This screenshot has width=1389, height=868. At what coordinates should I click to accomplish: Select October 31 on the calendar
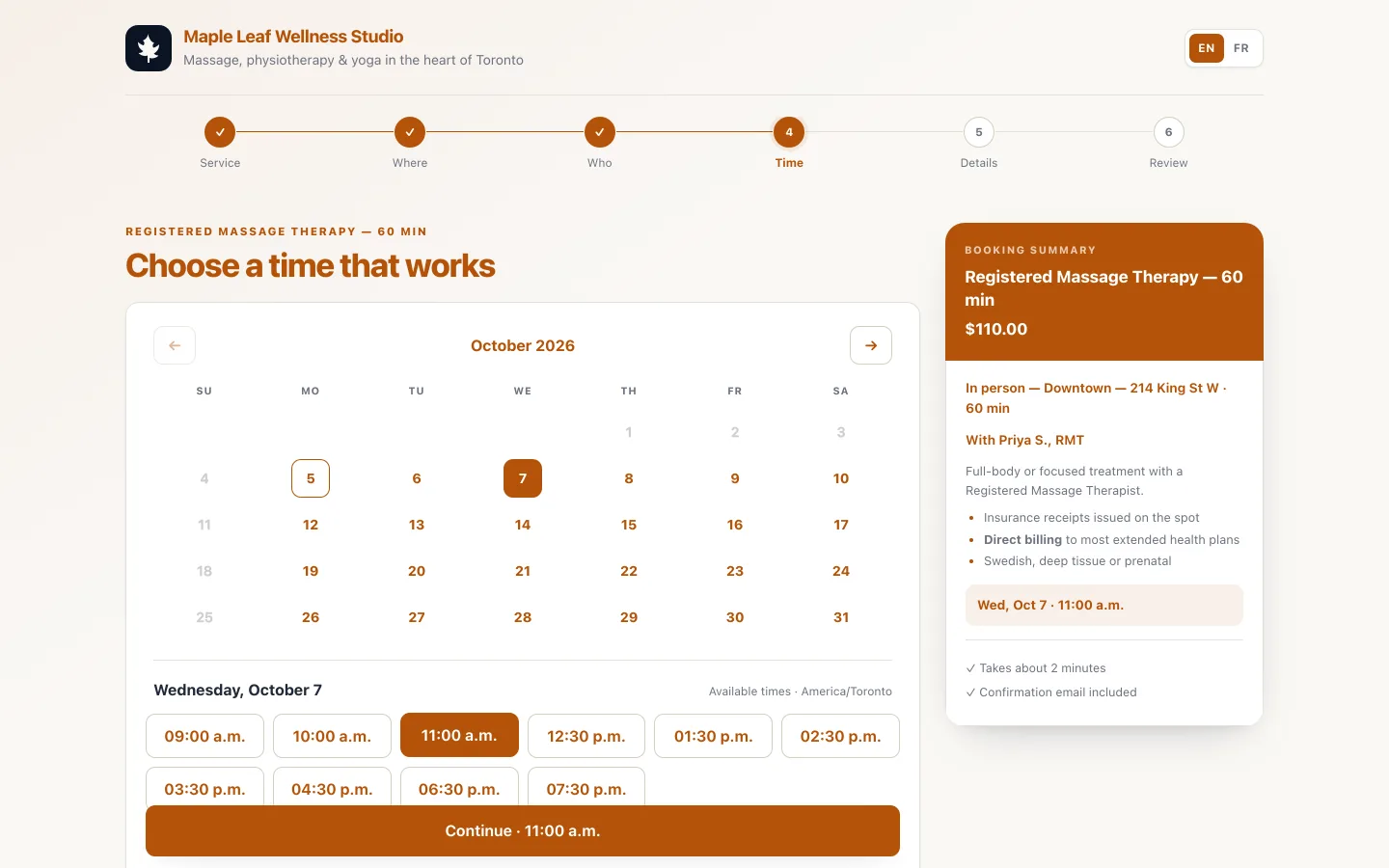click(x=841, y=617)
